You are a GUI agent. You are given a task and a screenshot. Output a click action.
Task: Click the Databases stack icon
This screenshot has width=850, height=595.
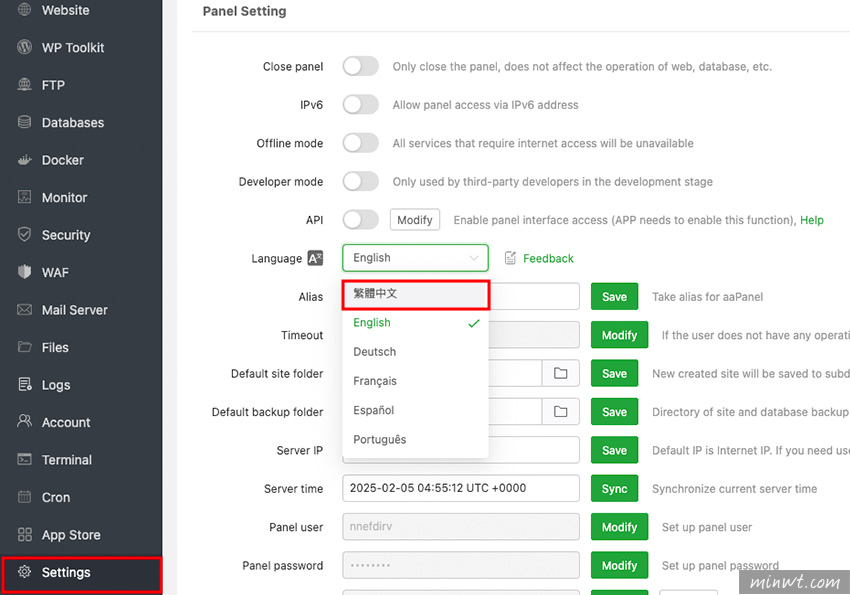pyautogui.click(x=24, y=122)
